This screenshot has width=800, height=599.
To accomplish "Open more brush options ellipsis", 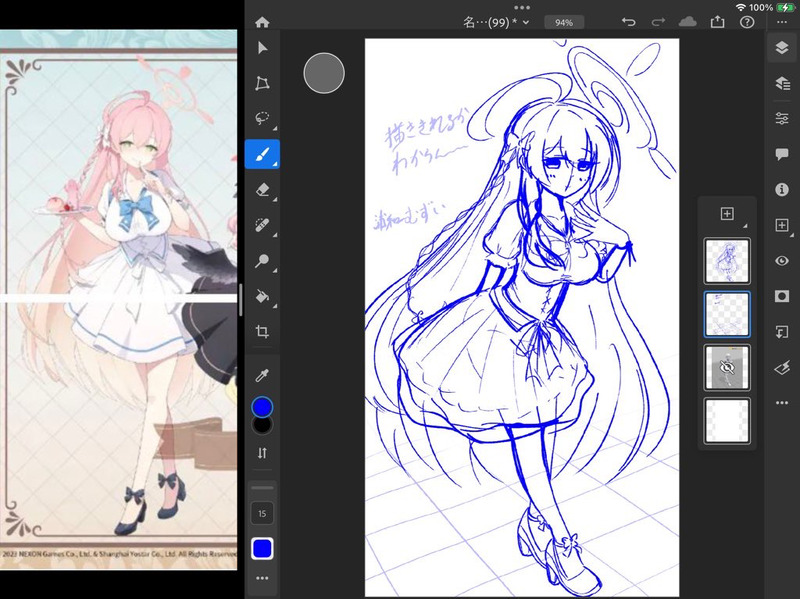I will (x=262, y=578).
